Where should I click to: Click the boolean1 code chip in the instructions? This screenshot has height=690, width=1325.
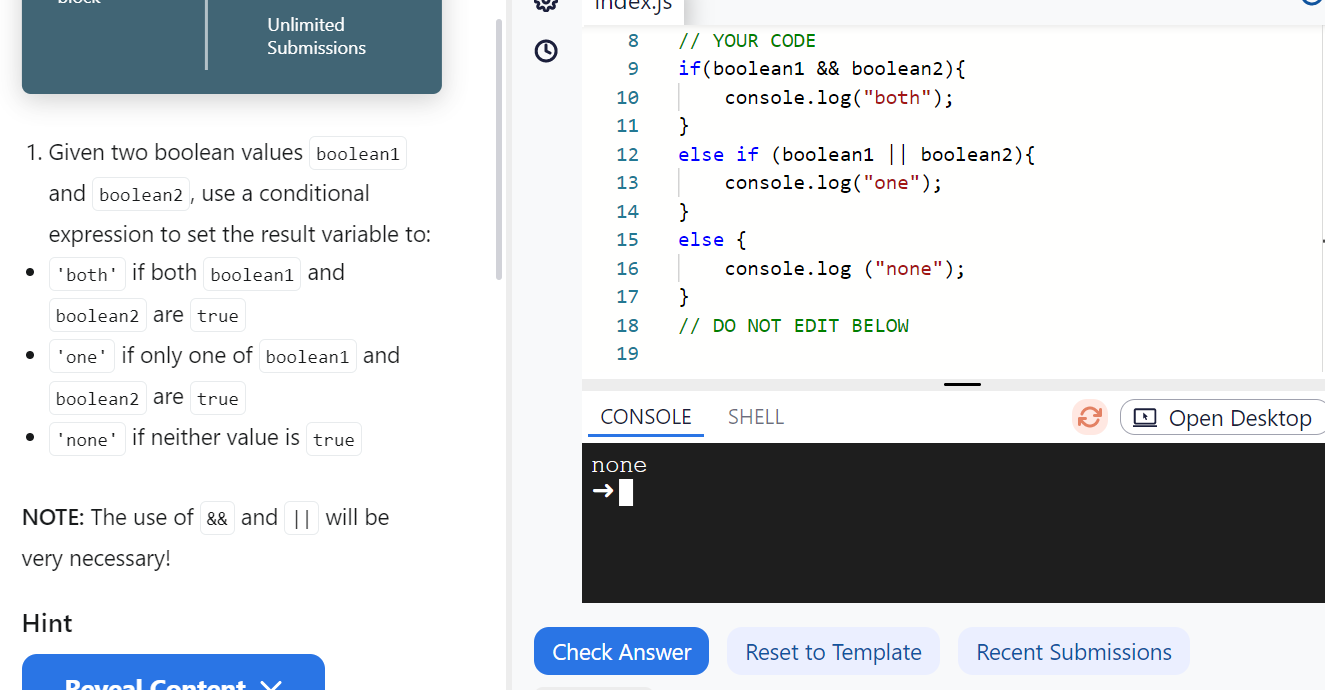[x=357, y=153]
